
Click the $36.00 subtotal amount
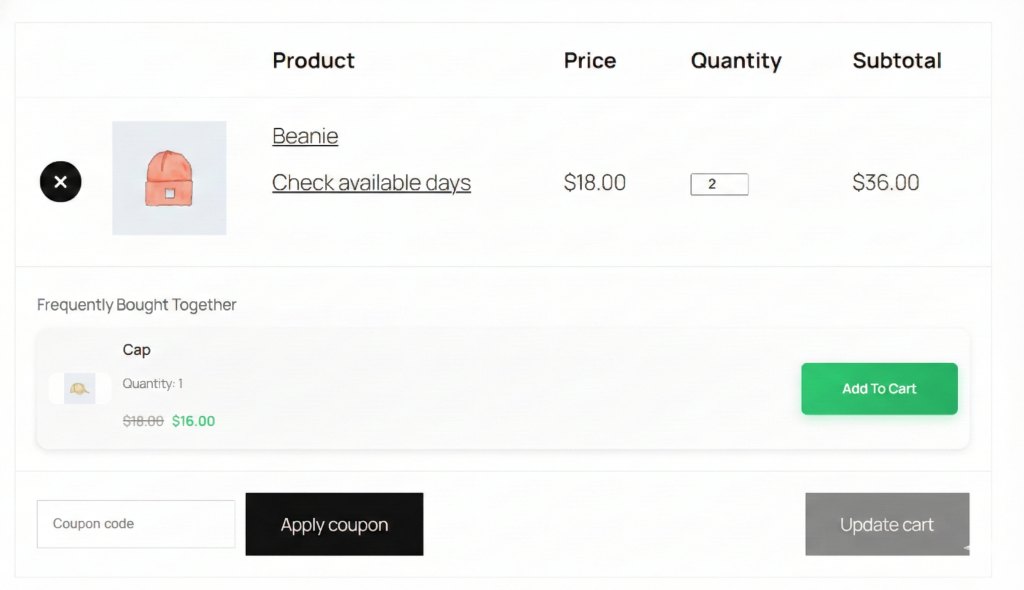click(x=886, y=183)
